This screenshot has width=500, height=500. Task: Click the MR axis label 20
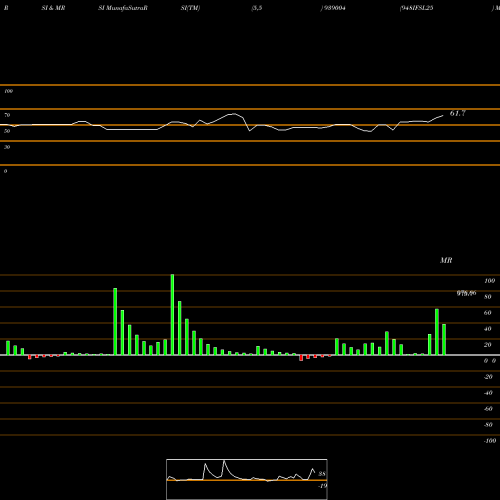488,345
